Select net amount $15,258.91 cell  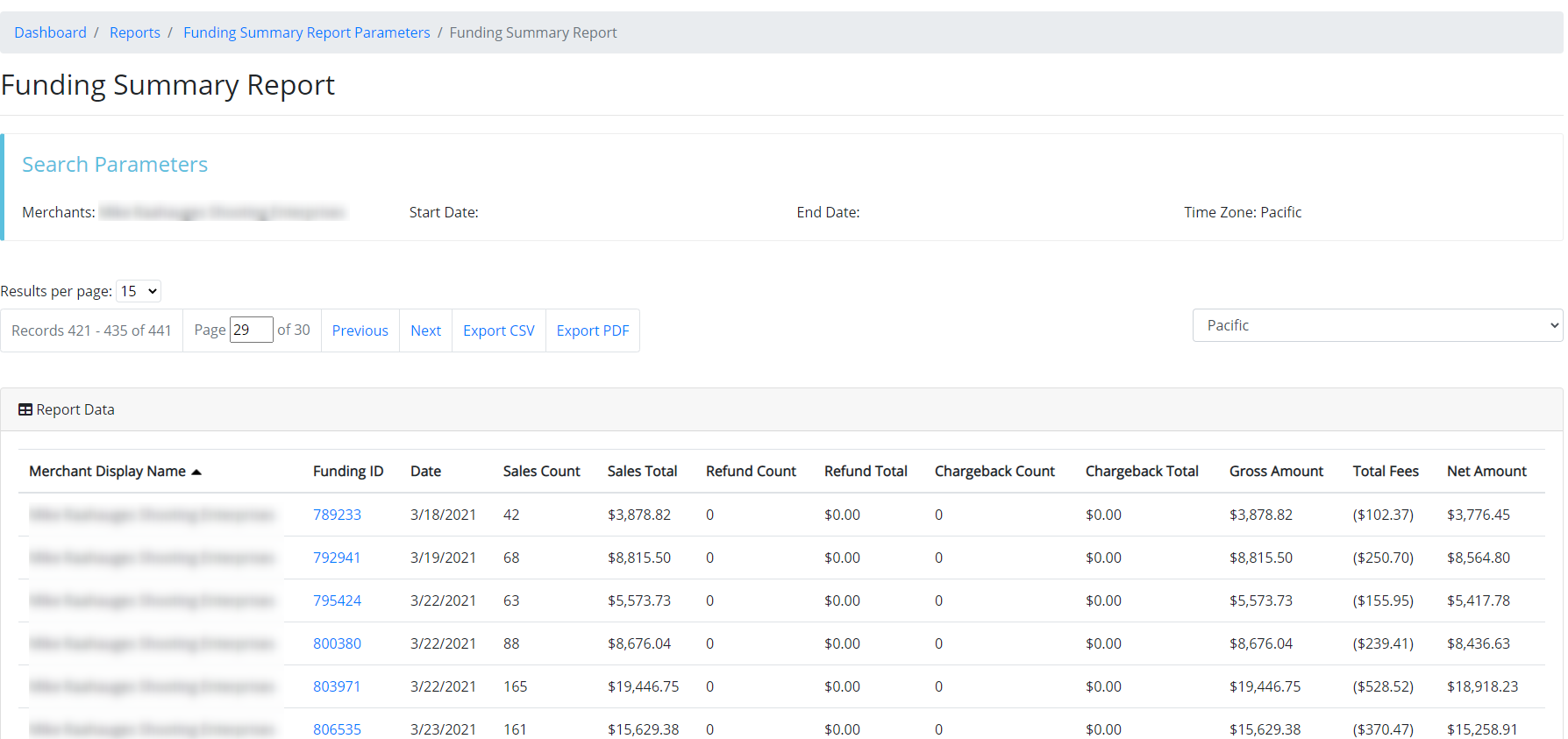[1482, 729]
